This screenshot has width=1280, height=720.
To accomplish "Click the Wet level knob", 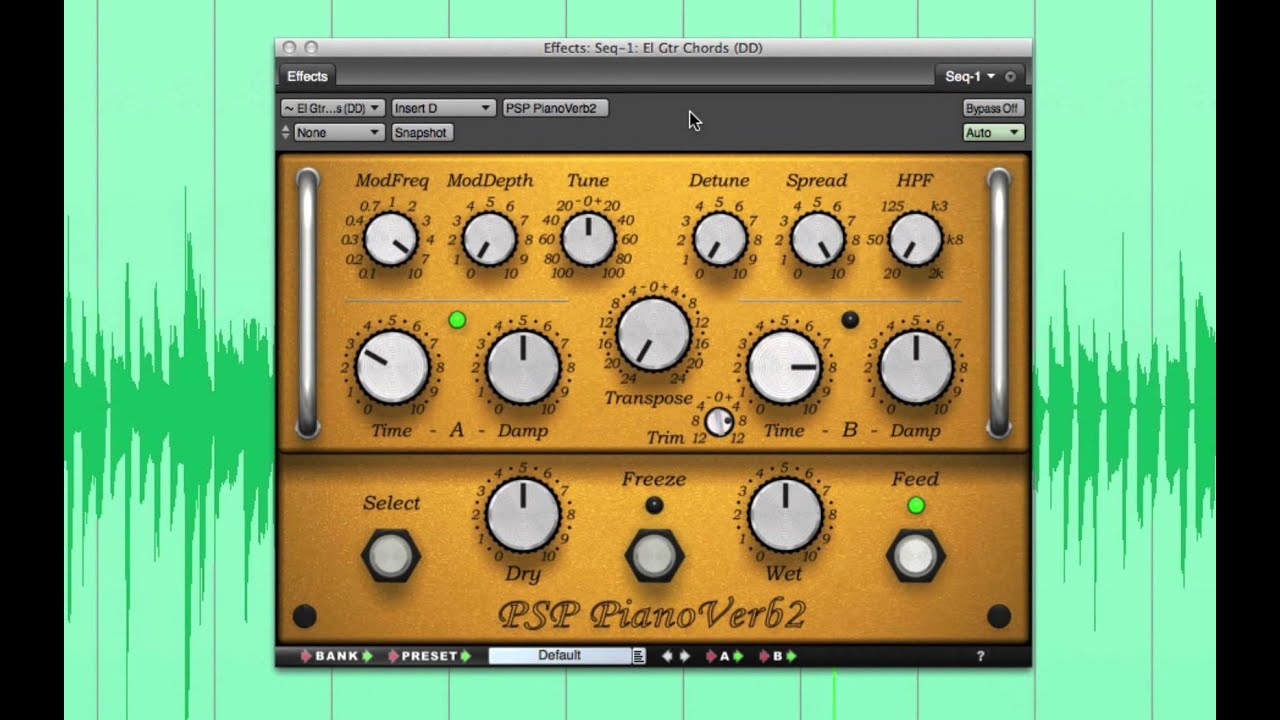I will pyautogui.click(x=785, y=514).
